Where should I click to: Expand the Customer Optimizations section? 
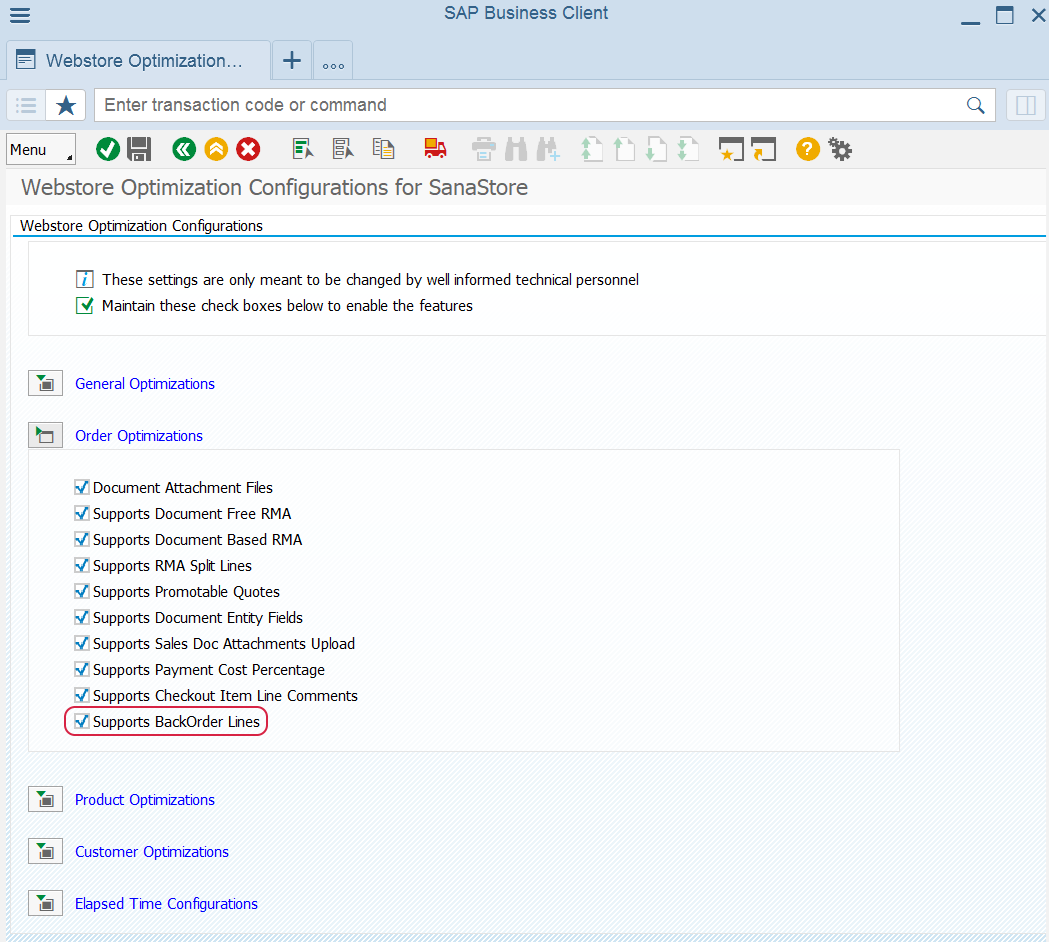[x=45, y=852]
